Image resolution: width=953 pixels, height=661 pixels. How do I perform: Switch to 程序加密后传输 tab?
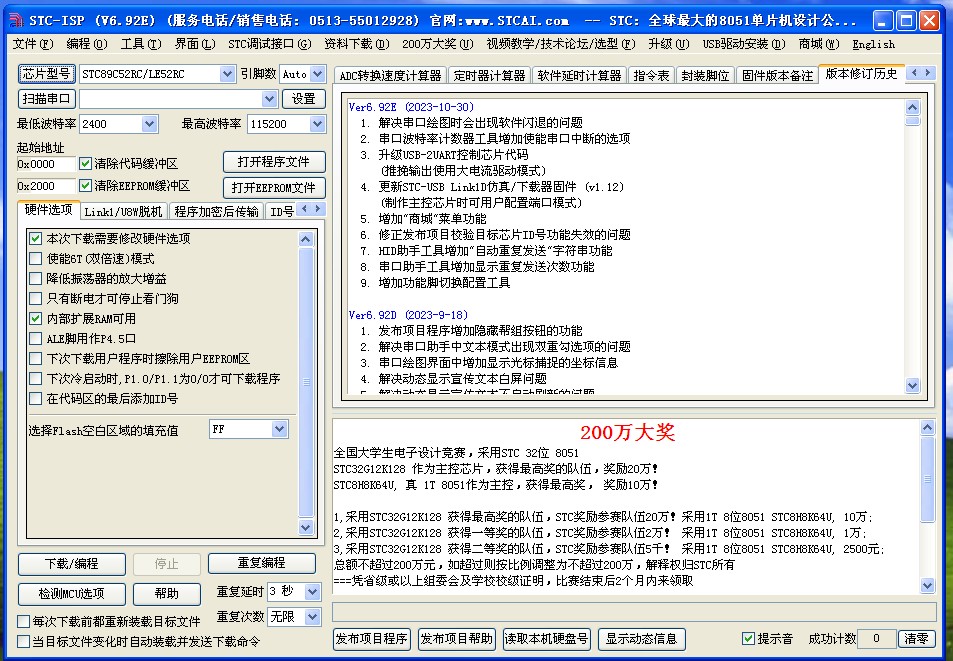coord(216,211)
